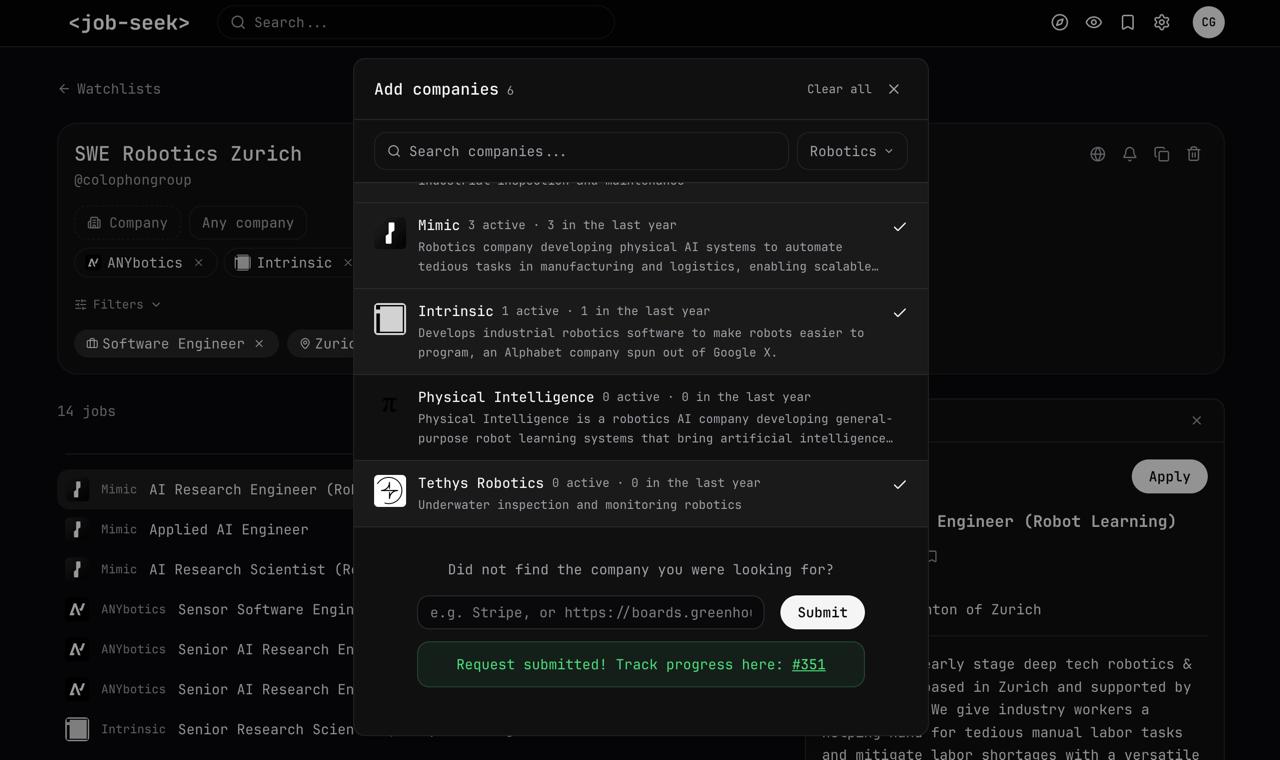The height and width of the screenshot is (760, 1280).
Task: Close the job detail panel
Action: point(1197,420)
